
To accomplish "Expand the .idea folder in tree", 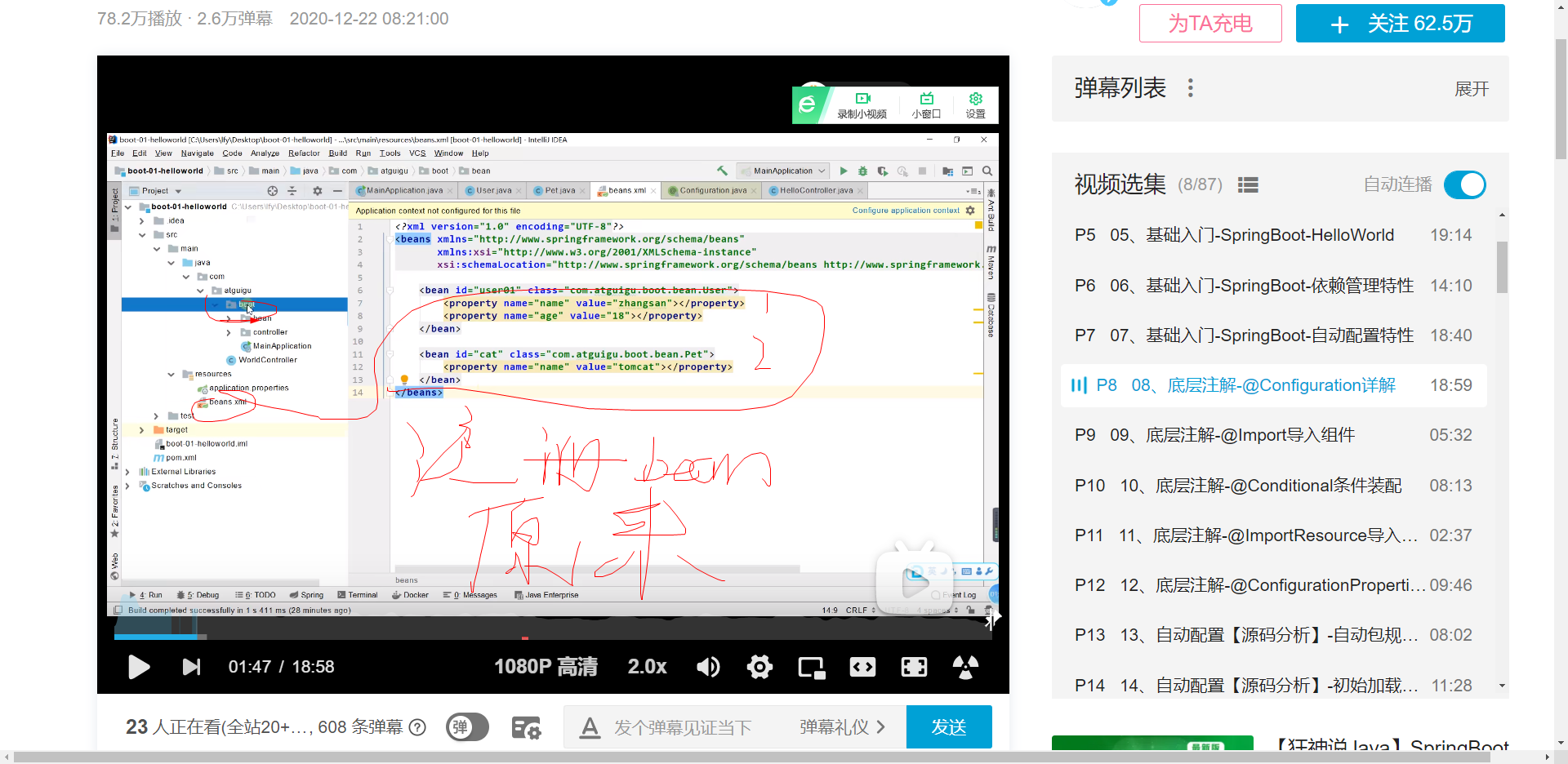I will [x=141, y=221].
